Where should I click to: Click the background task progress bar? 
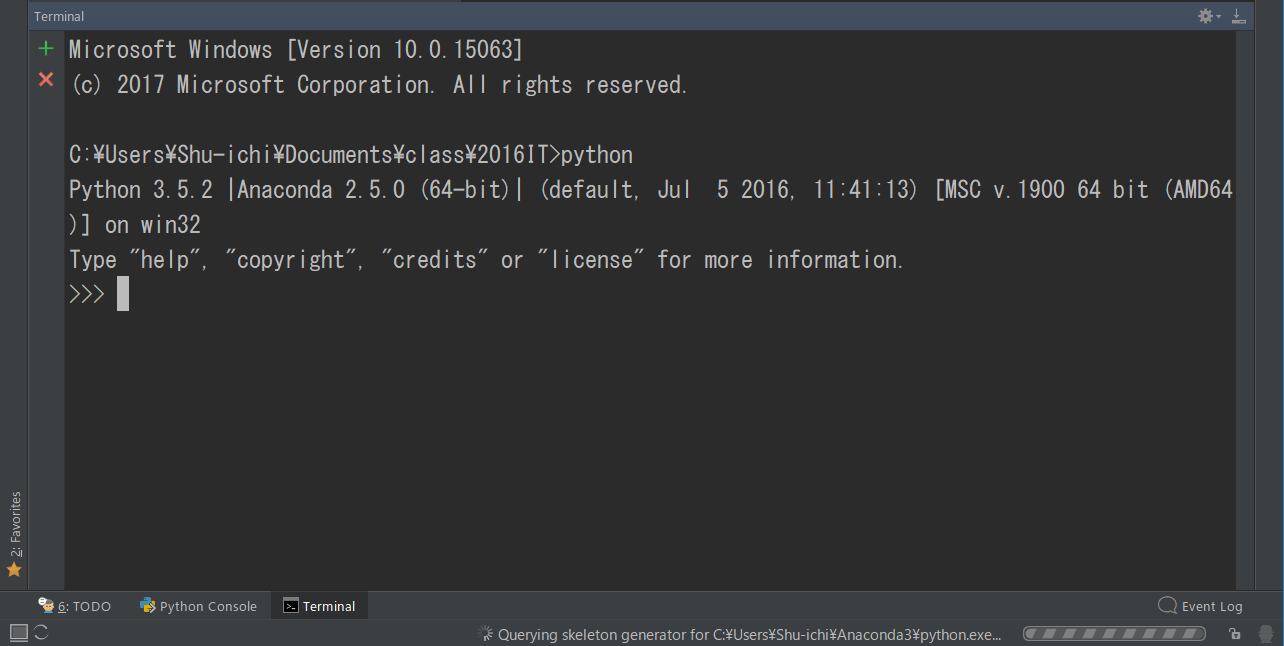pos(1114,634)
